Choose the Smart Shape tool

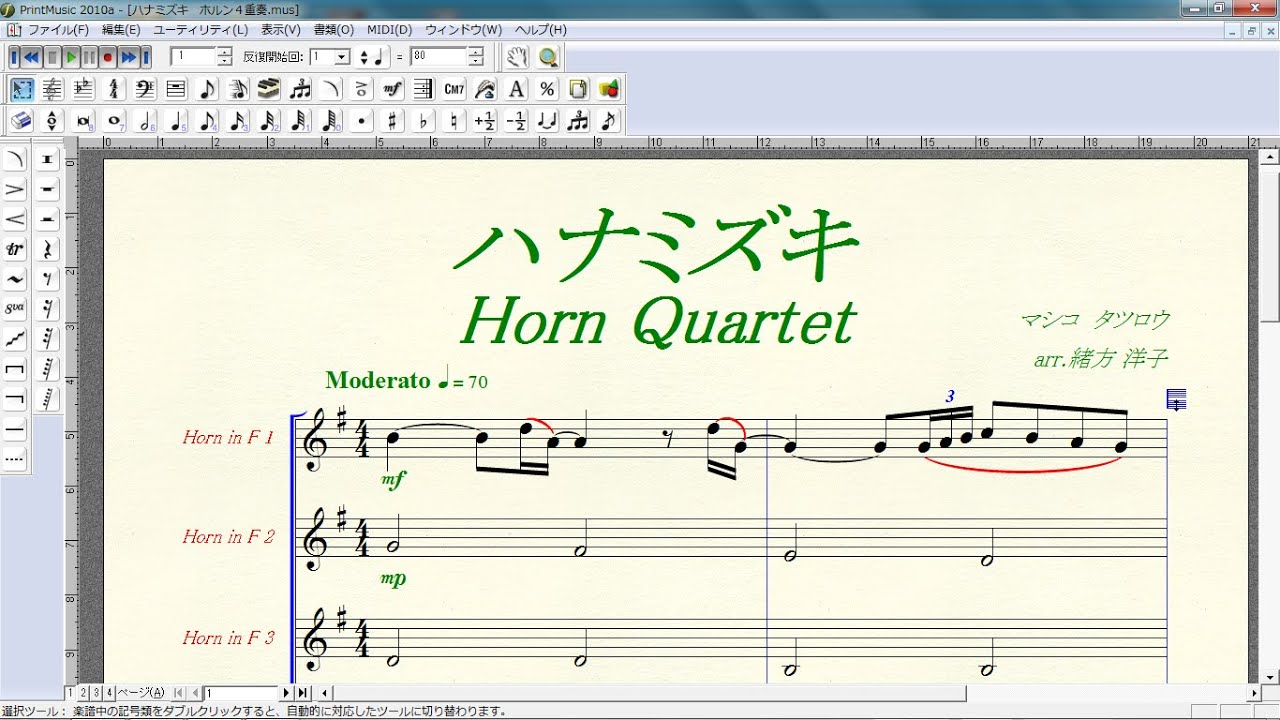331,89
